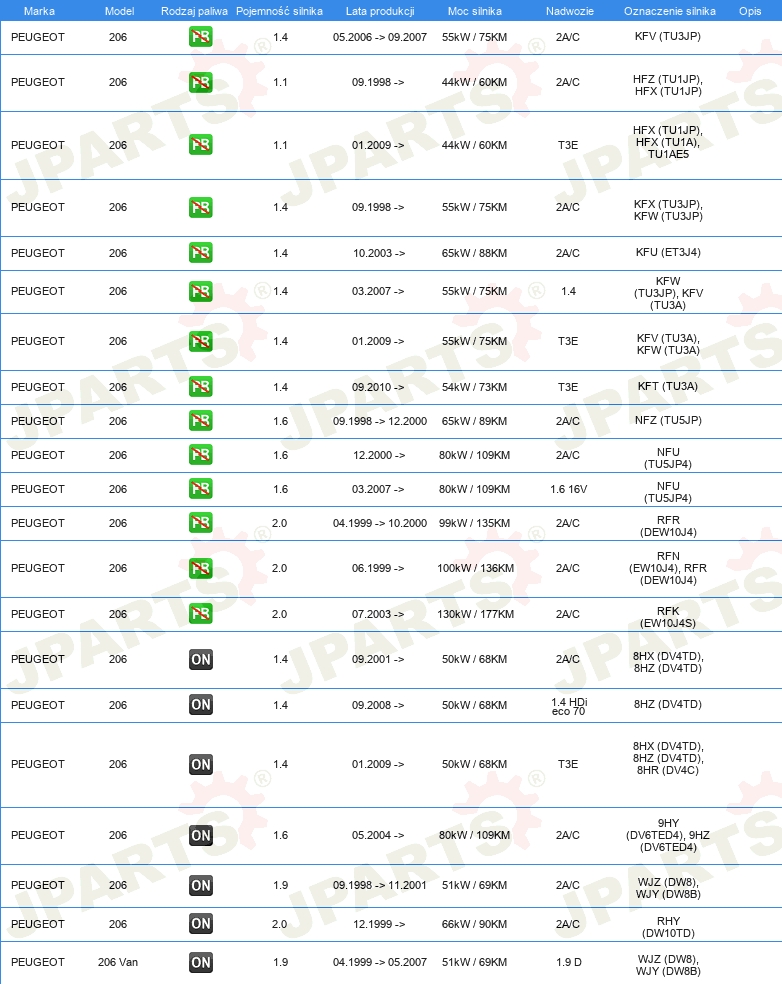Viewport: 782px width, 984px height.
Task: Click petrol icon in TU1AE5 engine row
Action: (201, 145)
